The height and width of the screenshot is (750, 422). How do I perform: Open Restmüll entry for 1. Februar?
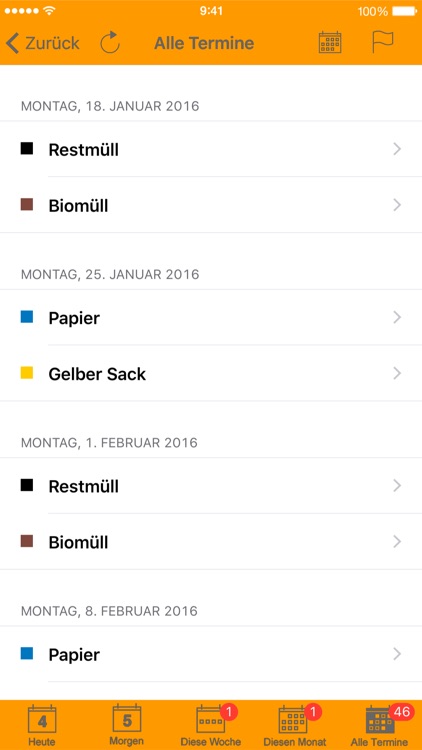tap(211, 486)
